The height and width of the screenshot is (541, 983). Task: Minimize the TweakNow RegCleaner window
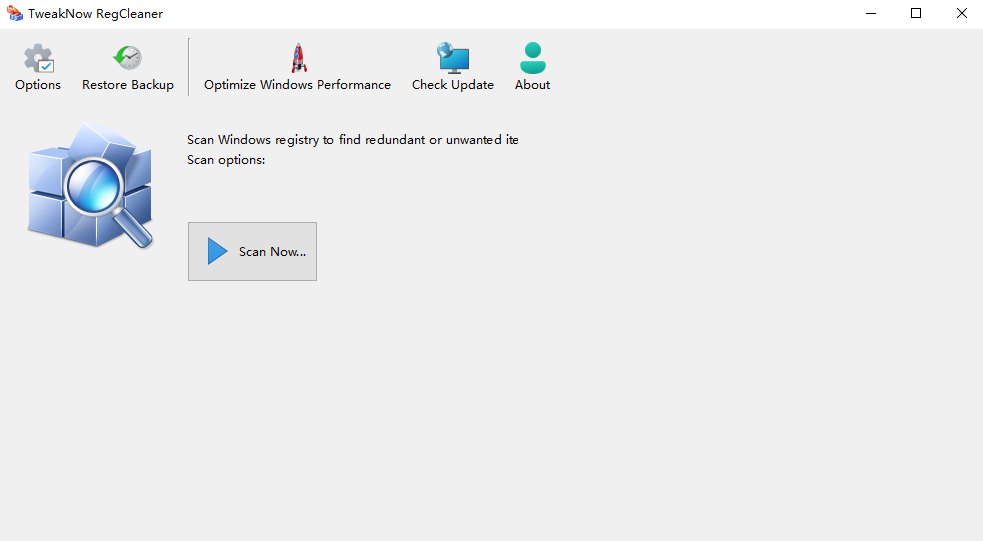(870, 14)
